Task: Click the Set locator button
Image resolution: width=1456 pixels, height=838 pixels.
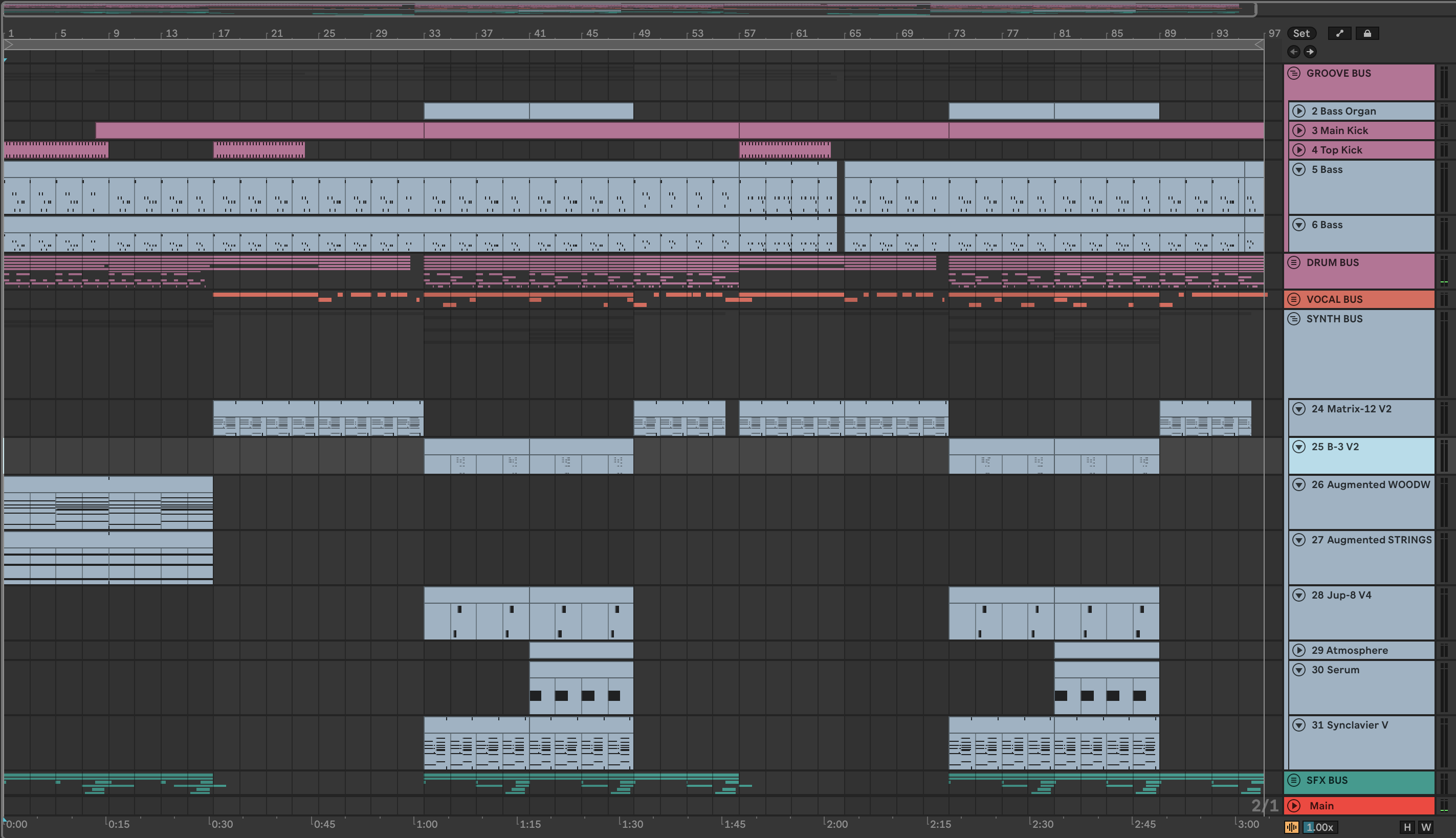Action: click(x=1301, y=33)
